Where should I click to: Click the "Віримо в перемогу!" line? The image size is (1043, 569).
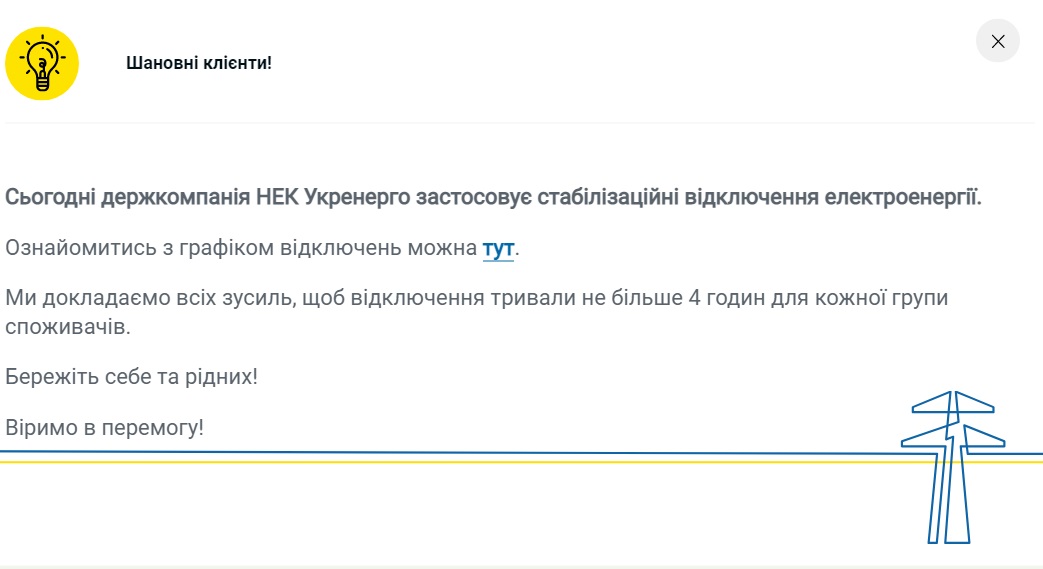pyautogui.click(x=104, y=427)
